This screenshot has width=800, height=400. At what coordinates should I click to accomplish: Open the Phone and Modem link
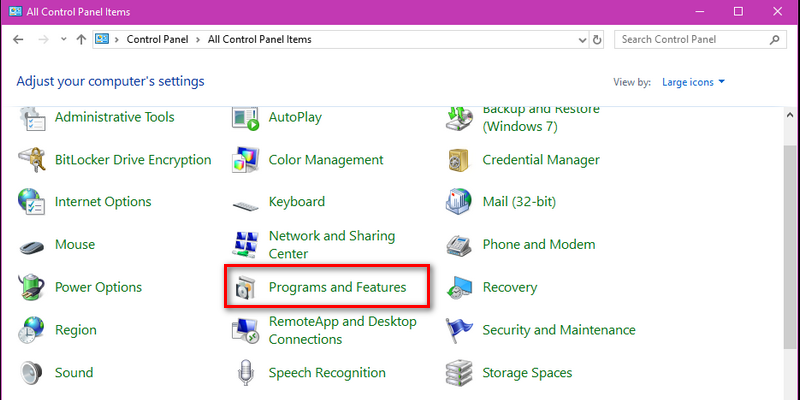coord(539,245)
